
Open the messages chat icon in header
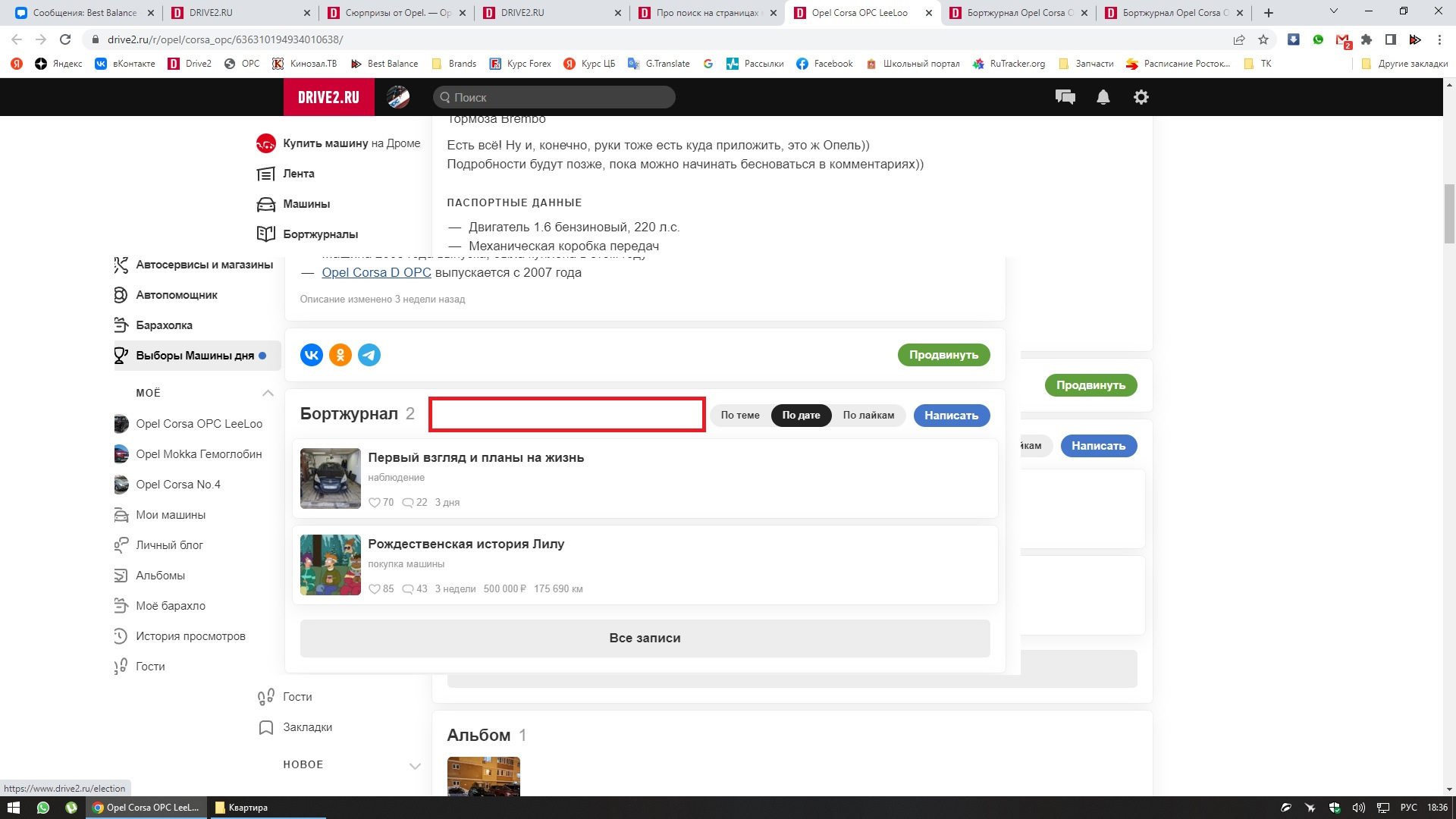click(1065, 97)
